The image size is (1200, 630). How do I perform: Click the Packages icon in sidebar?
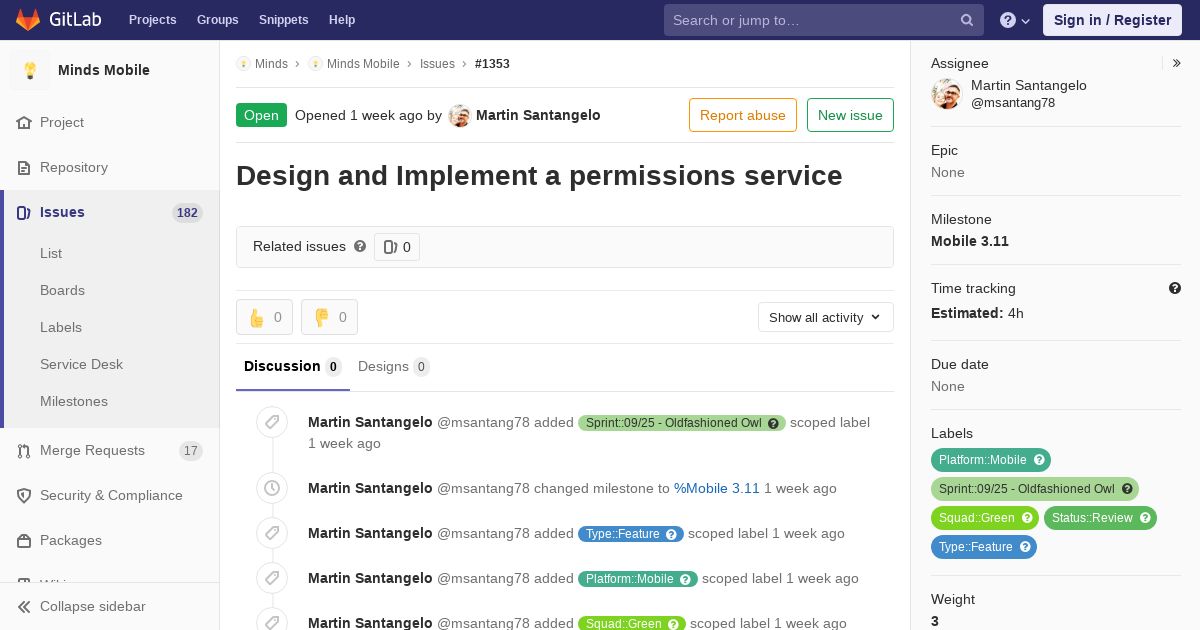24,541
